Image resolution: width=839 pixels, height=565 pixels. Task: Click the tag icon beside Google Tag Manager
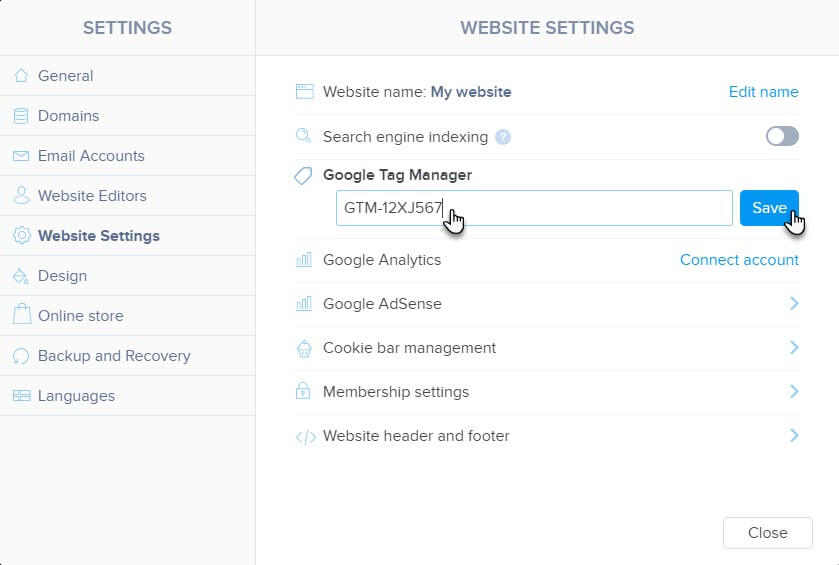tap(303, 175)
